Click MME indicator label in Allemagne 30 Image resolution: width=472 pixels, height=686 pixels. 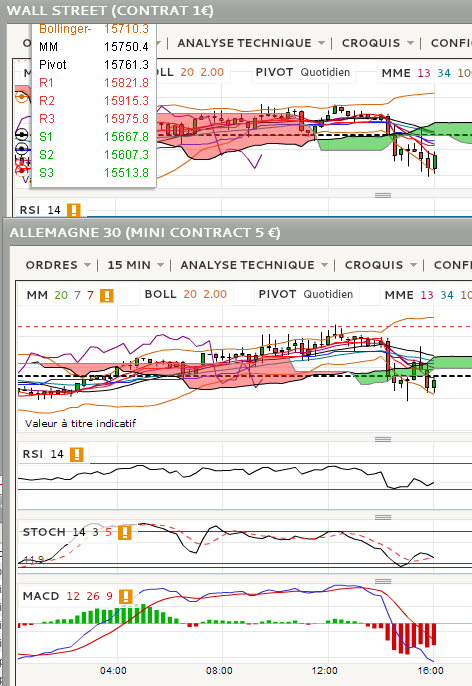click(x=428, y=295)
